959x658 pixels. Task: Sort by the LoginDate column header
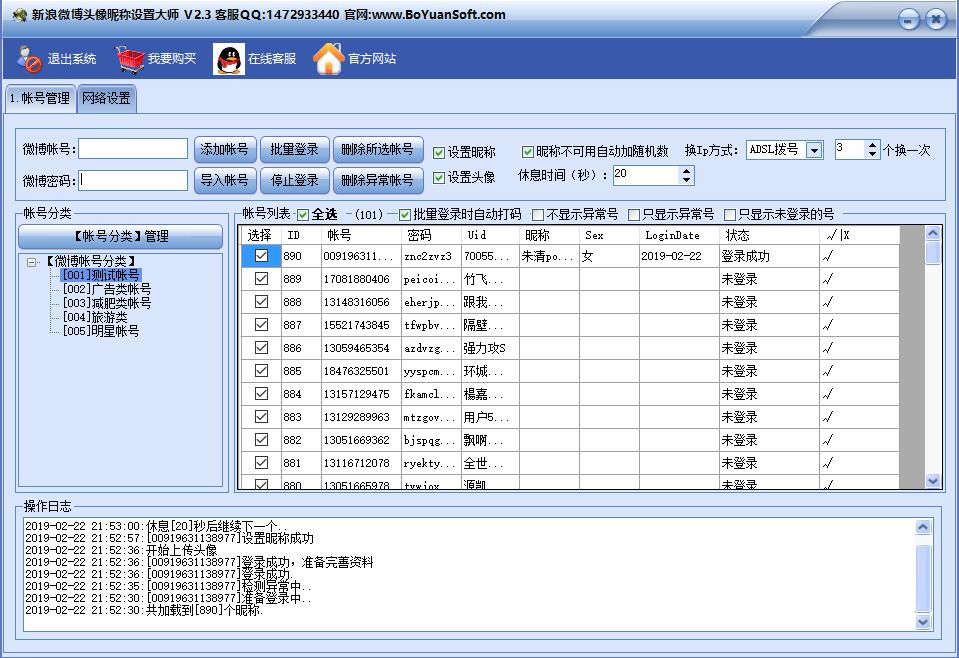click(679, 235)
